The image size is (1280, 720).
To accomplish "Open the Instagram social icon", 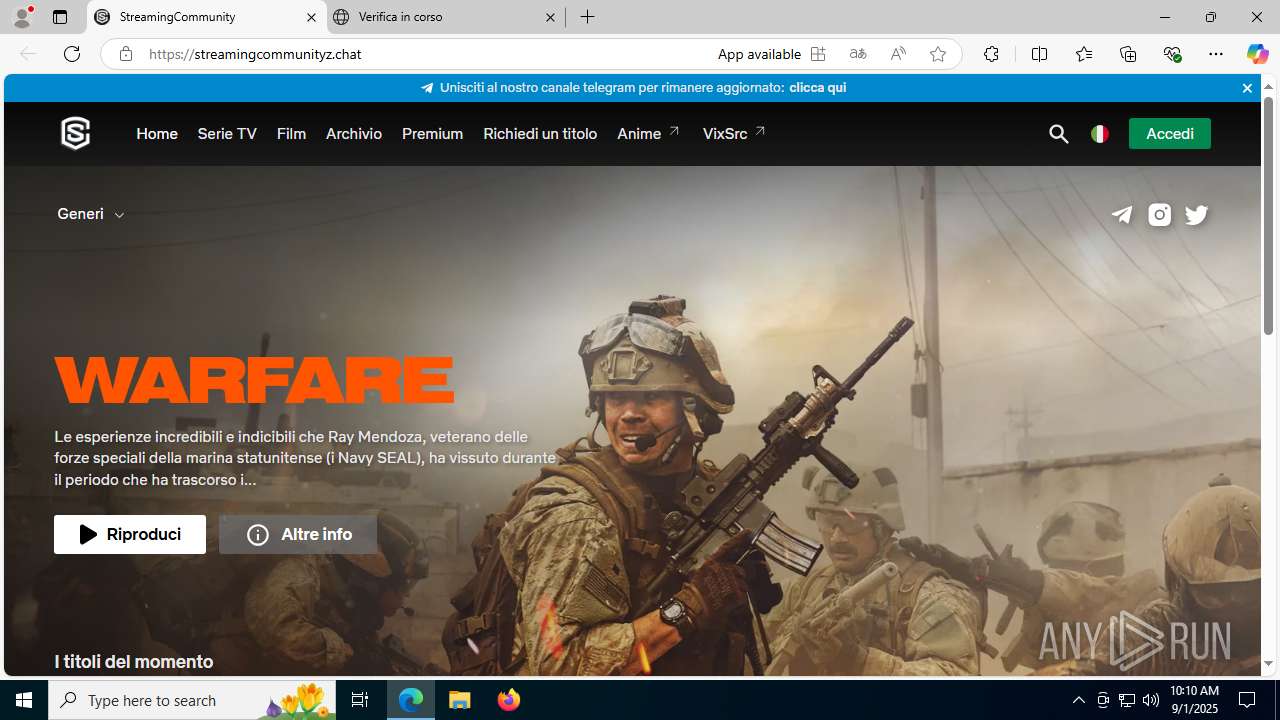I will (x=1159, y=215).
